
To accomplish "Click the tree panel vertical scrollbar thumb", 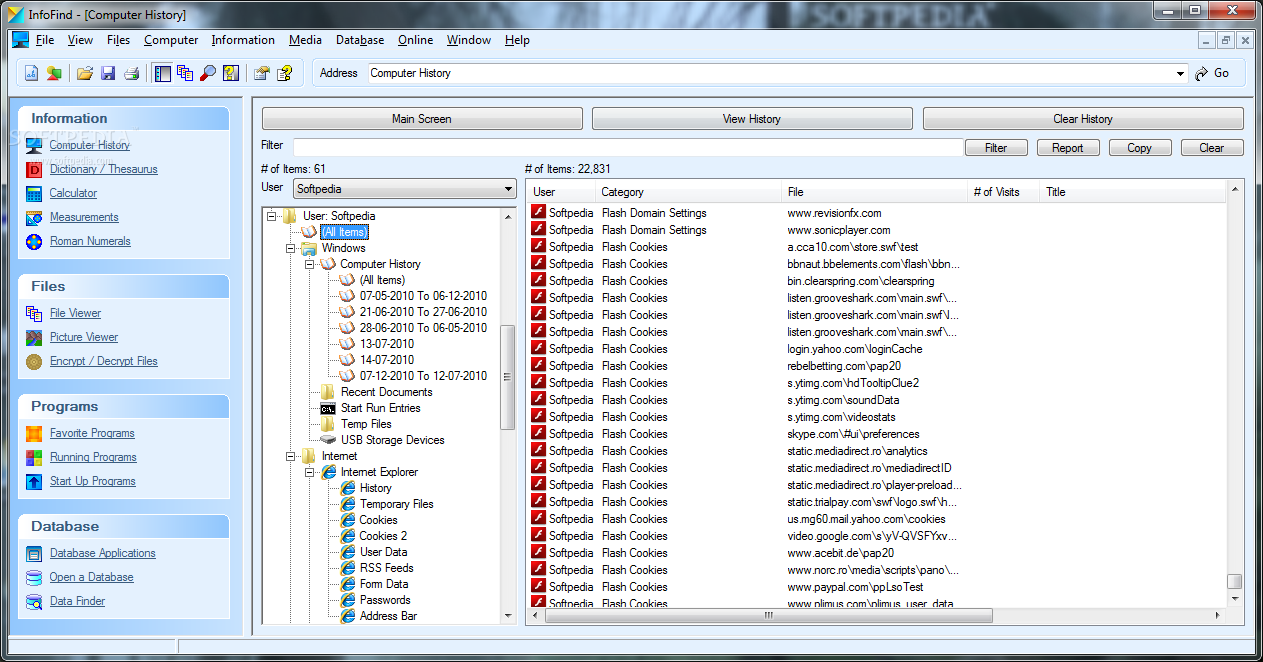I will click(508, 377).
